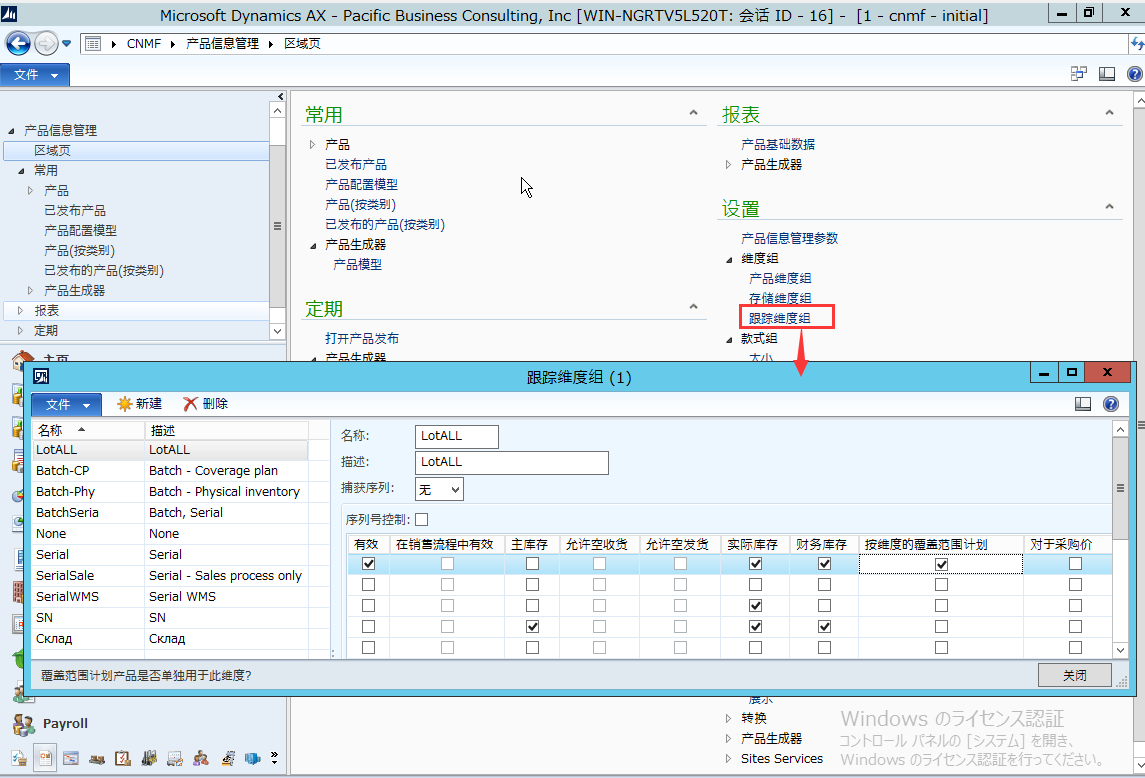
Task: Open 产品配置模型 link in the content area
Action: tap(361, 185)
